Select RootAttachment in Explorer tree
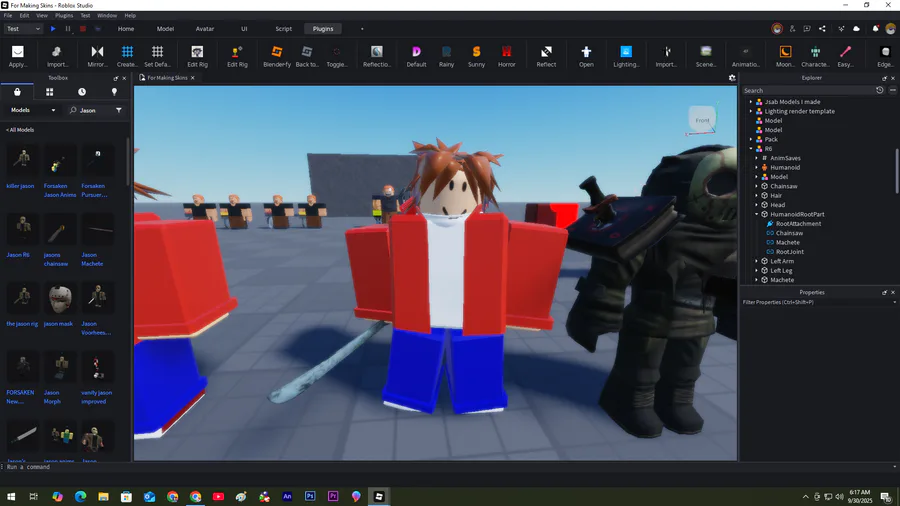900x506 pixels. click(798, 224)
